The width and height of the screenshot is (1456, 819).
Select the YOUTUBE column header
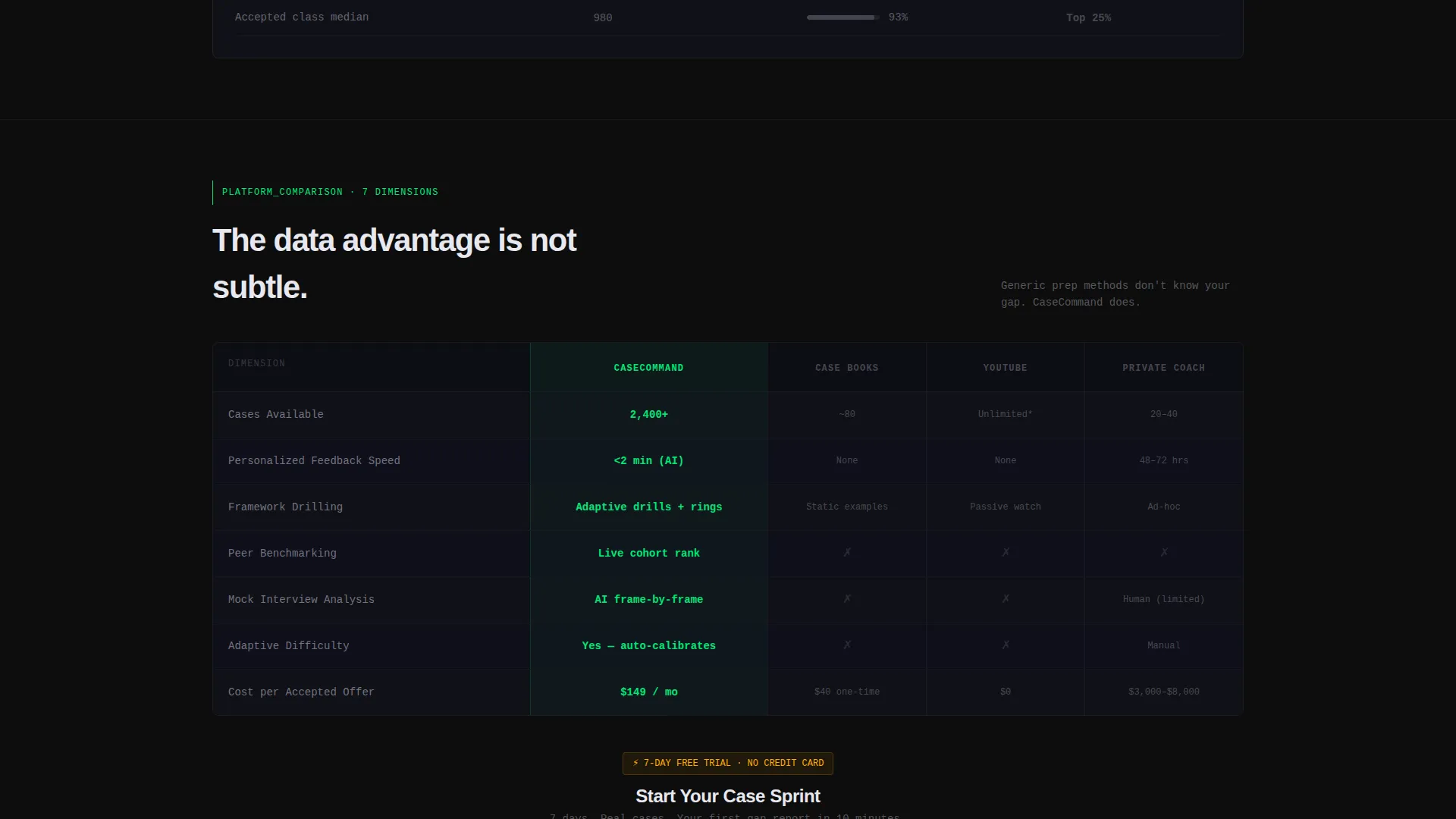pos(1006,368)
